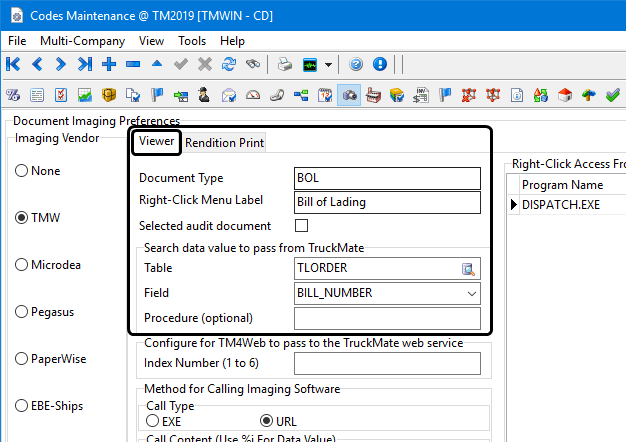Select None as imaging vendor
The image size is (626, 442).
tap(22, 171)
